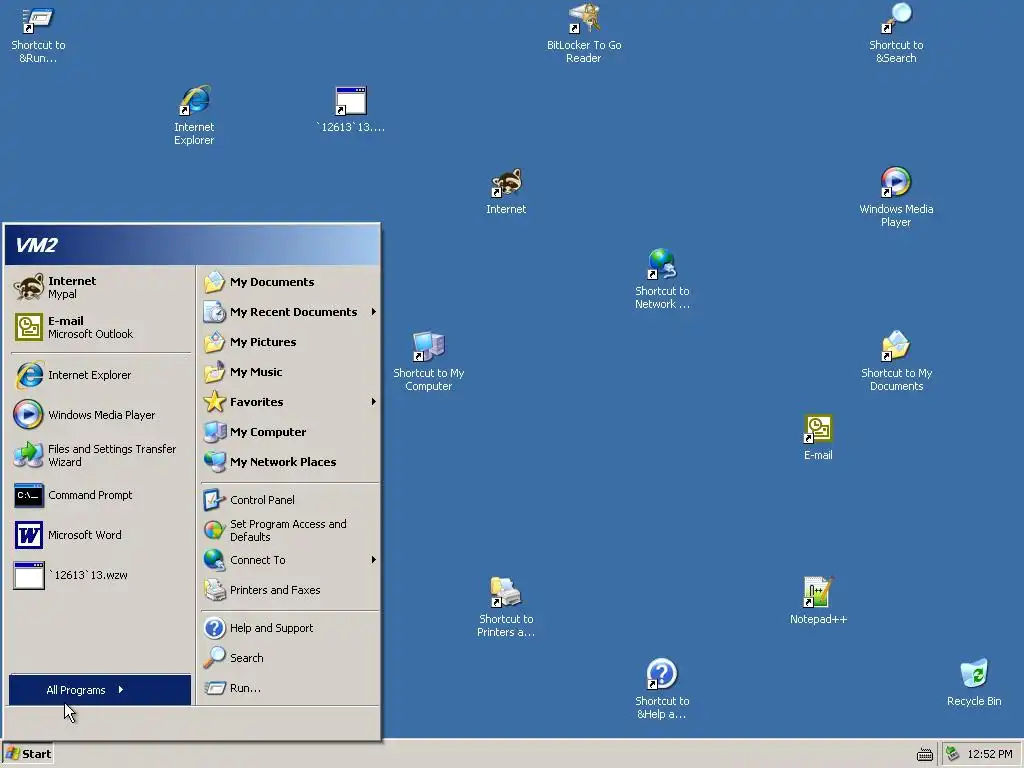Select the raccoon Internet desktop shortcut

(506, 191)
